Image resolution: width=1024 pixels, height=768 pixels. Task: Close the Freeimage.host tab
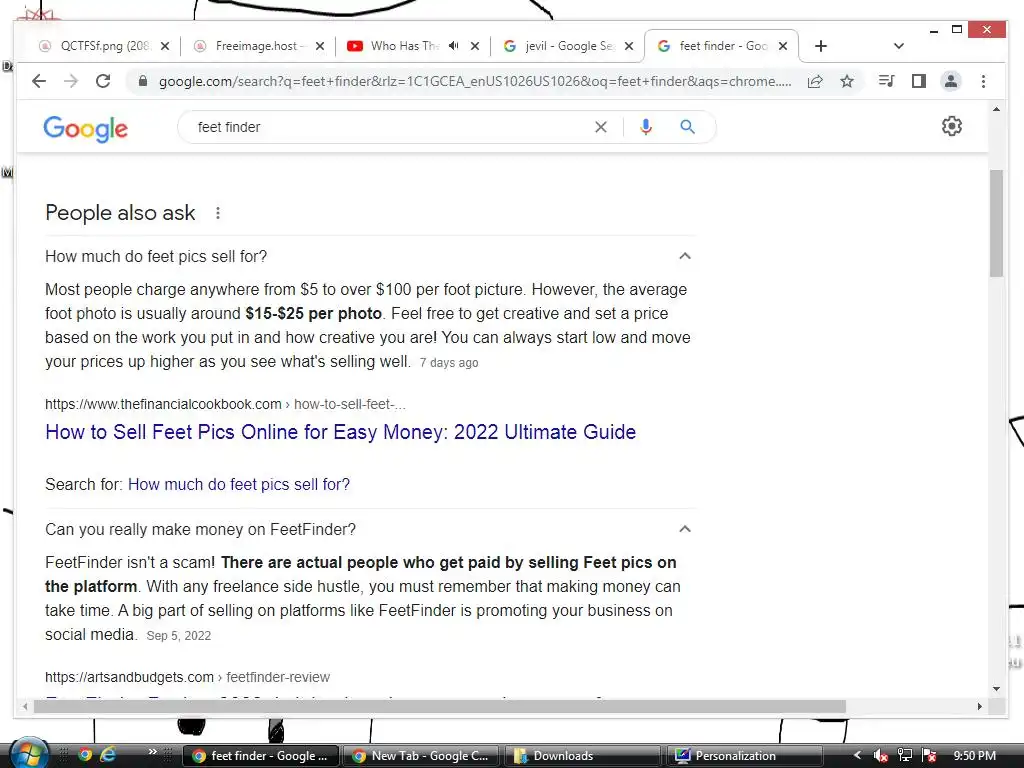(x=319, y=46)
